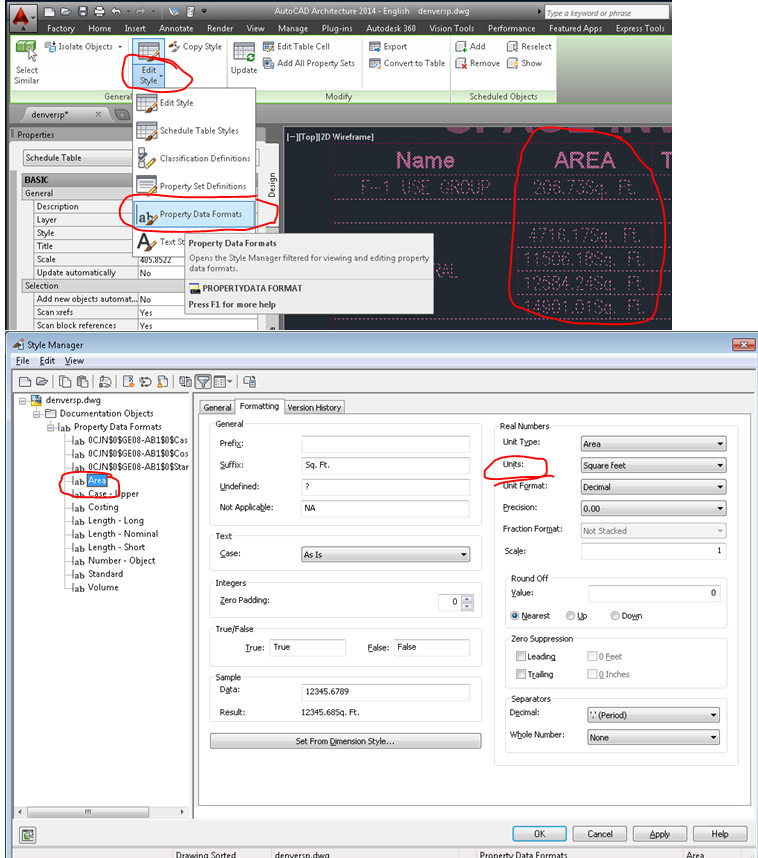This screenshot has height=858, width=758.
Task: Click the Undo arrow in quick access toolbar
Action: [116, 11]
